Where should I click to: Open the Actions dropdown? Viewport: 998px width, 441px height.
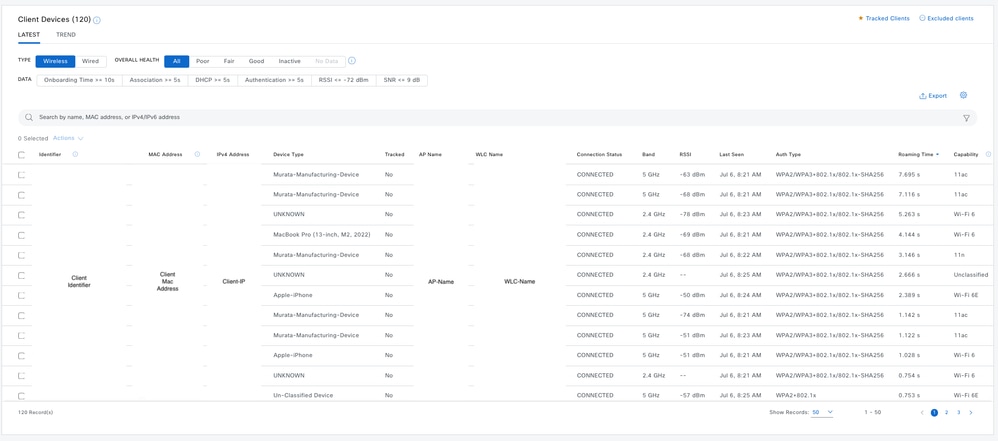tap(68, 138)
